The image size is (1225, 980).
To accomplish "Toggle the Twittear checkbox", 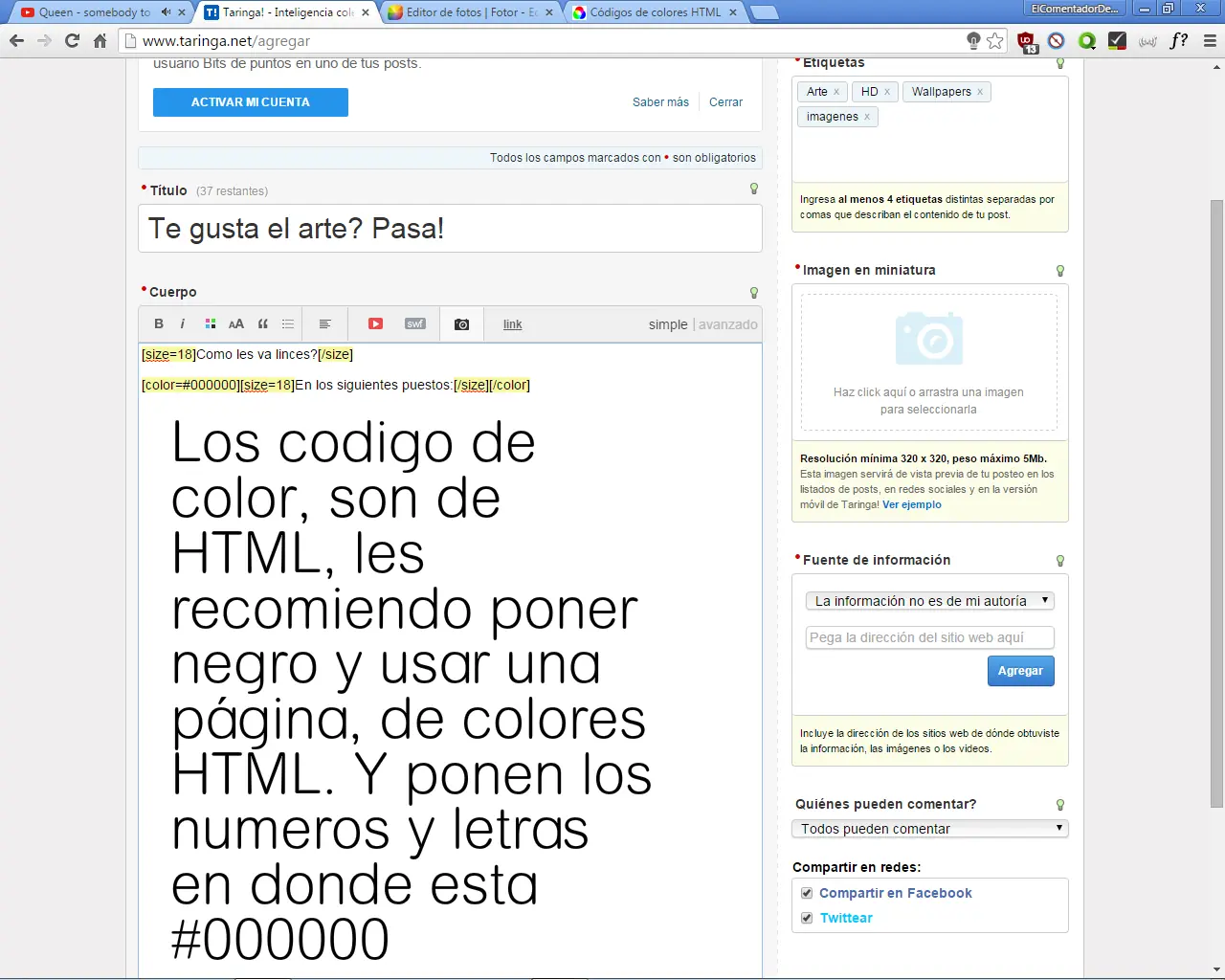I will pyautogui.click(x=807, y=918).
